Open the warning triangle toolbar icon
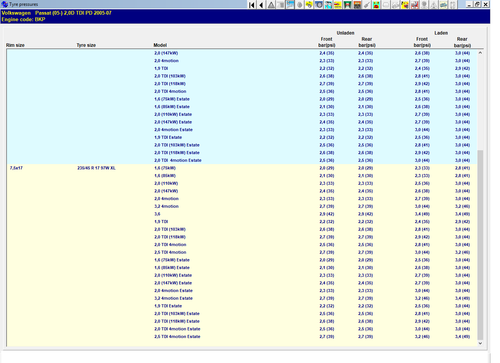This screenshot has height=363, width=500. [x=271, y=5]
